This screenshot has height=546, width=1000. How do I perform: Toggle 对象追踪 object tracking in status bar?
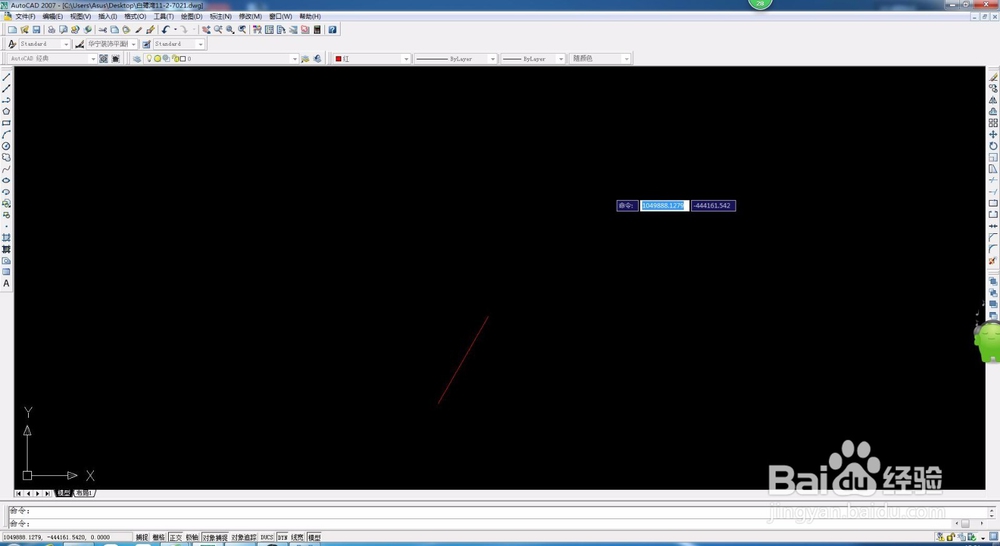click(x=244, y=538)
